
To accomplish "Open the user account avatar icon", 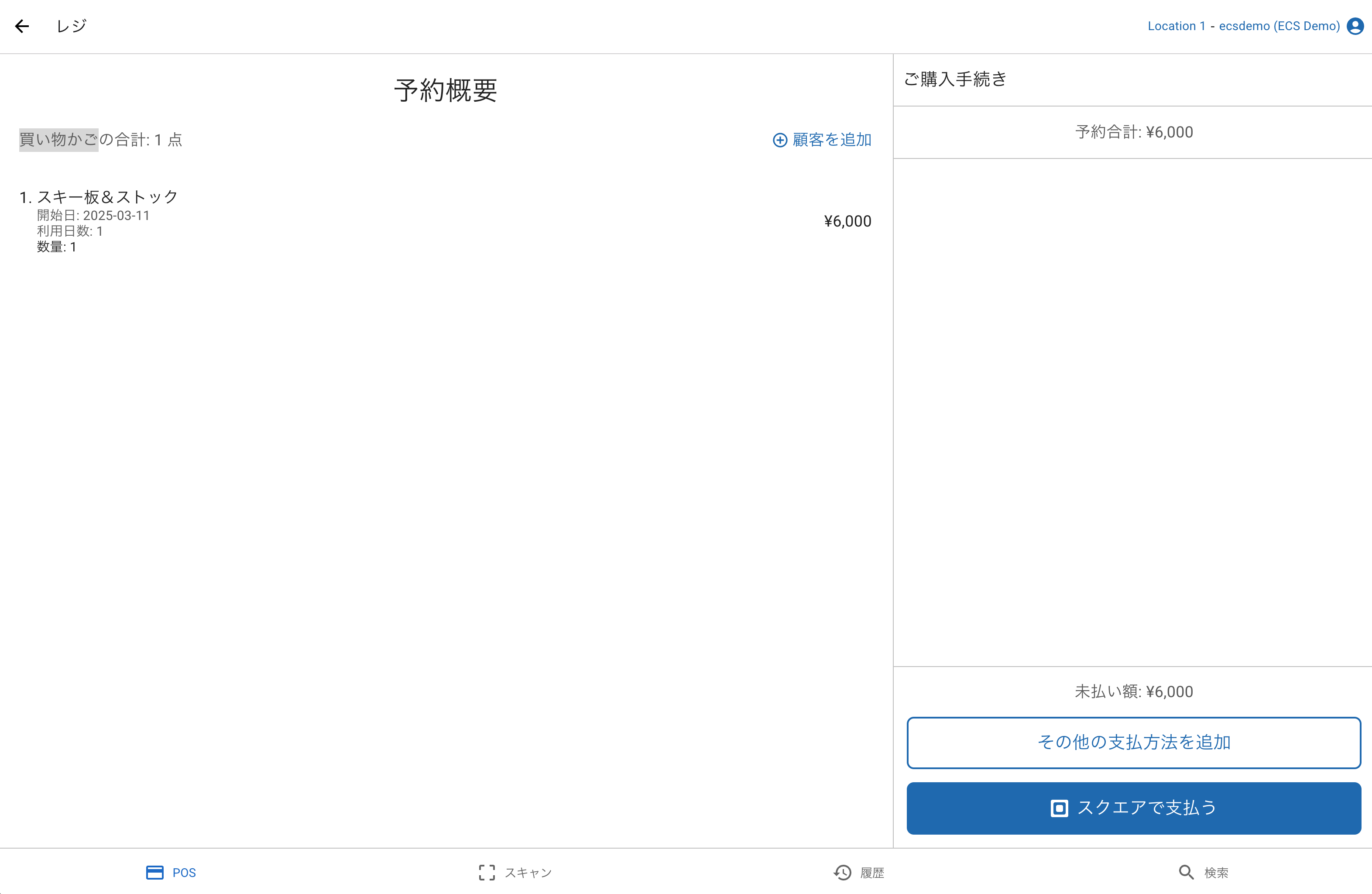I will point(1355,26).
